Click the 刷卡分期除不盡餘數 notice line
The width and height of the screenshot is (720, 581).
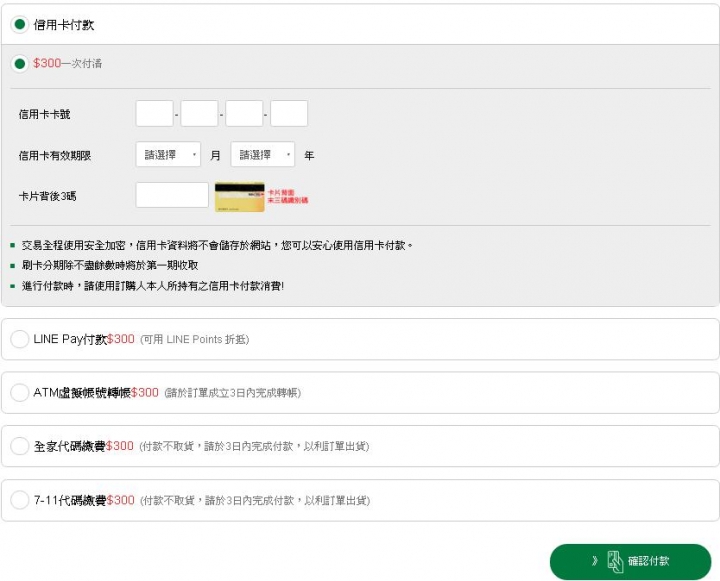click(x=110, y=265)
